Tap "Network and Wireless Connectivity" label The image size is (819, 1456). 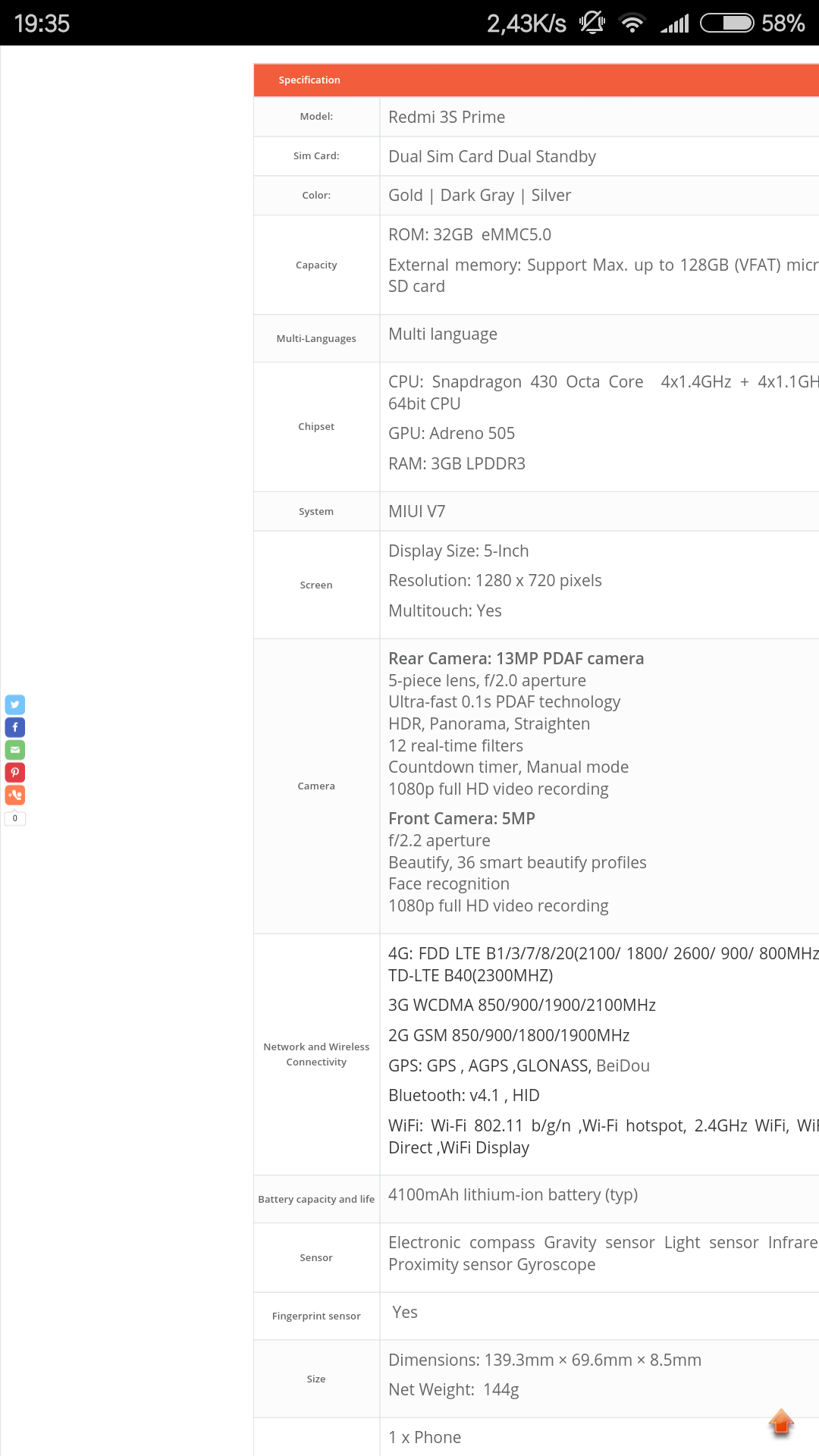tap(316, 1054)
